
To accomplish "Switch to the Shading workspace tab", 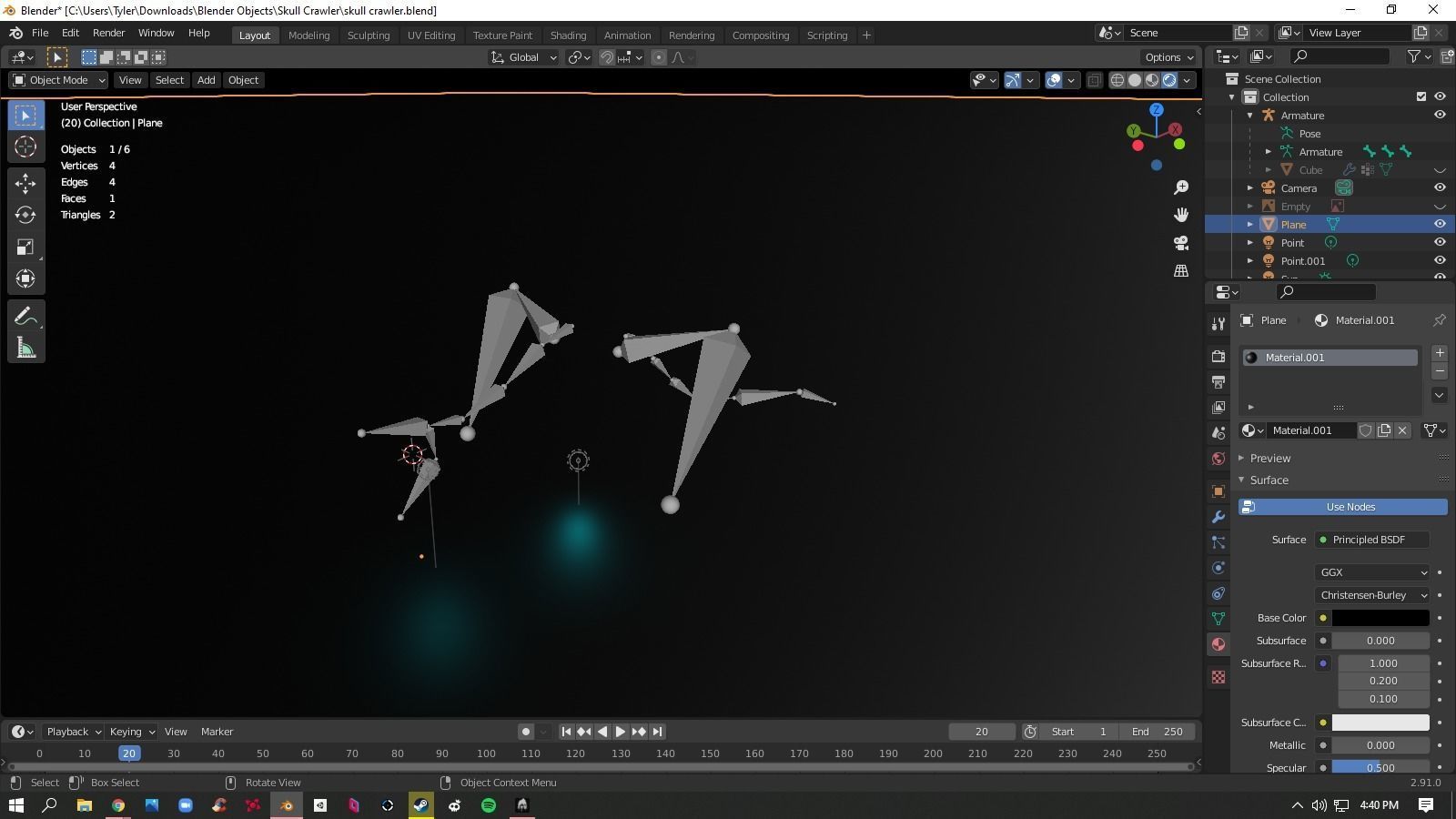I will pos(568,35).
